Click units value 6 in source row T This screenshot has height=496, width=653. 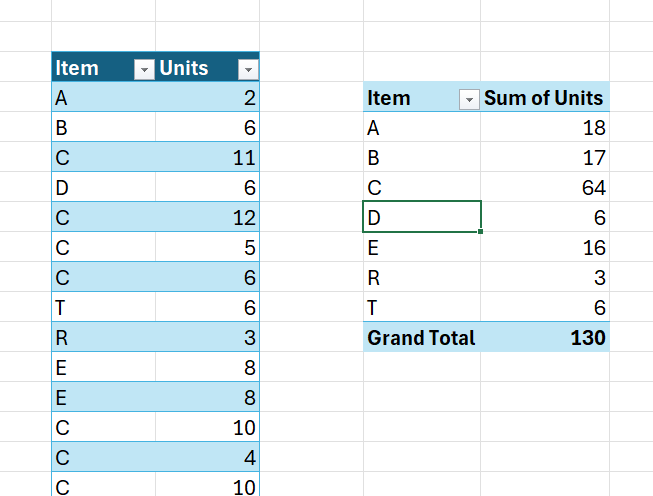(x=207, y=307)
